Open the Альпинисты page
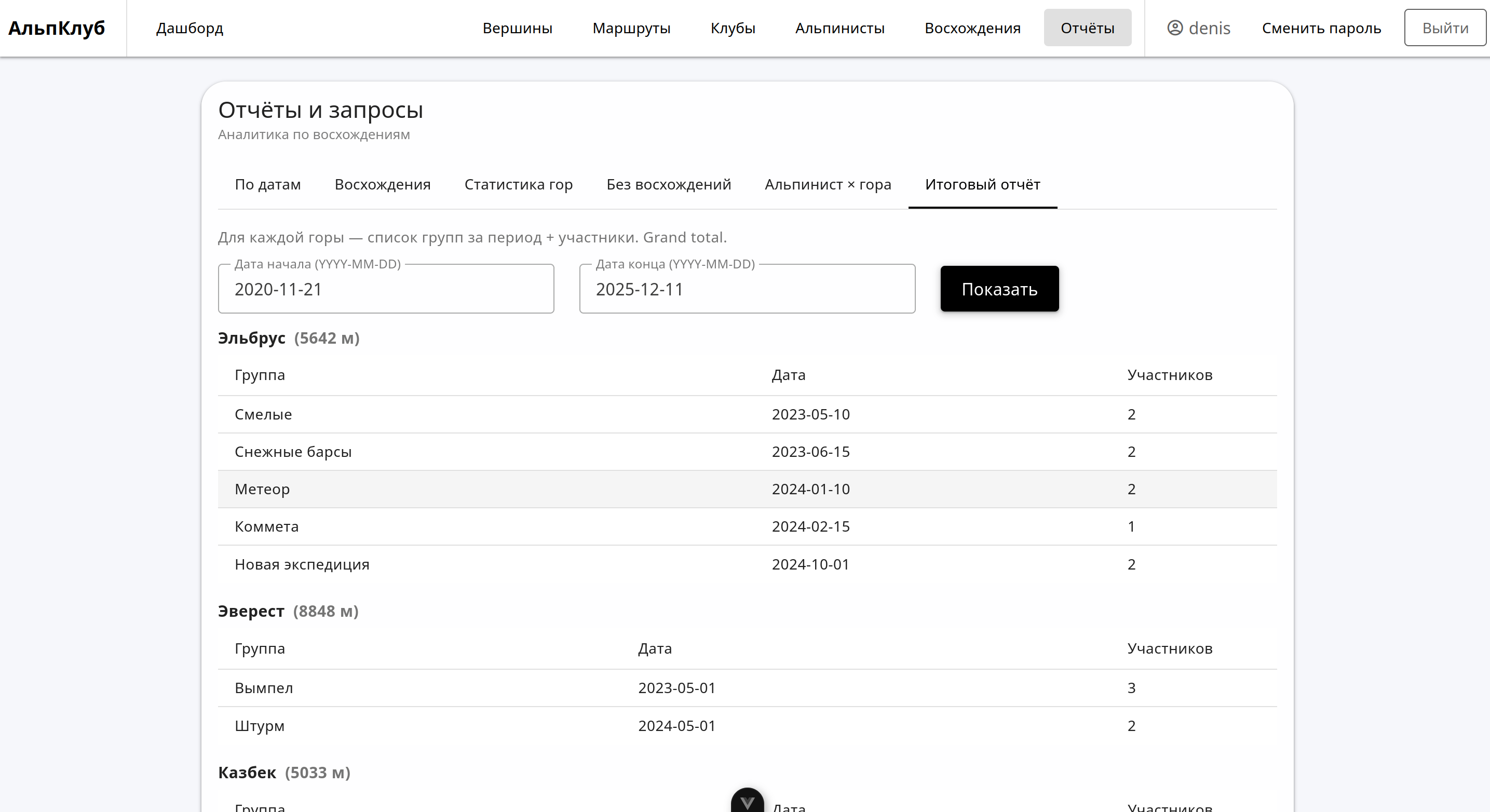Viewport: 1490px width, 812px height. 839,28
